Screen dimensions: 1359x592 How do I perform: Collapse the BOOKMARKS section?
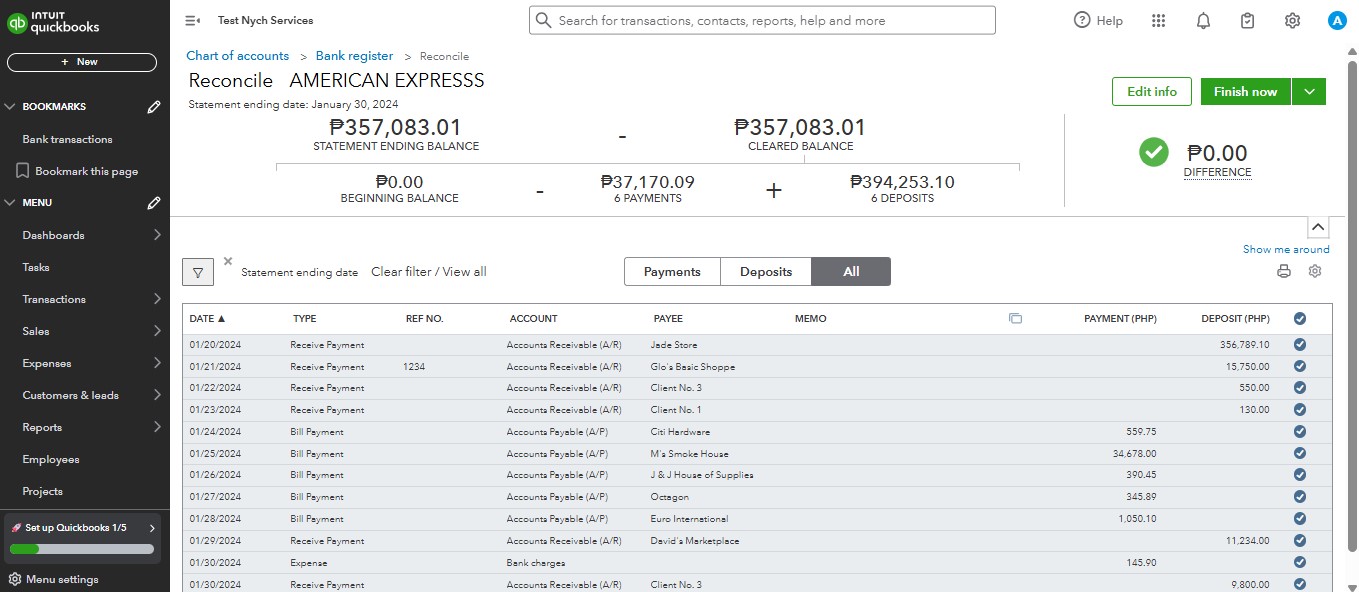pos(10,106)
